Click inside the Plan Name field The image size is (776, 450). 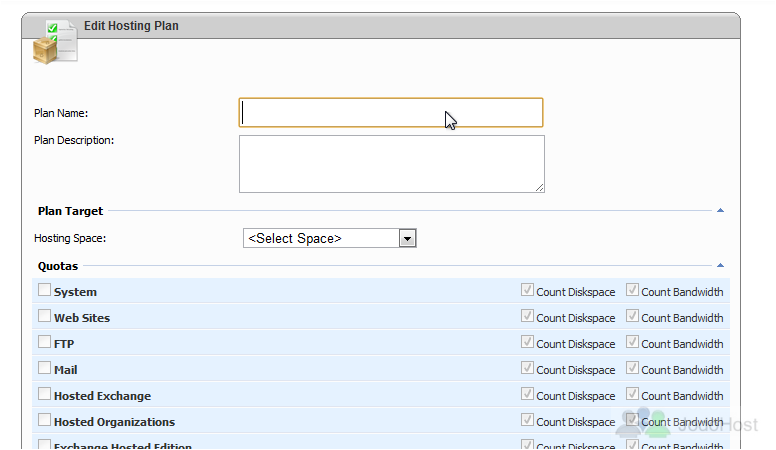tap(390, 112)
